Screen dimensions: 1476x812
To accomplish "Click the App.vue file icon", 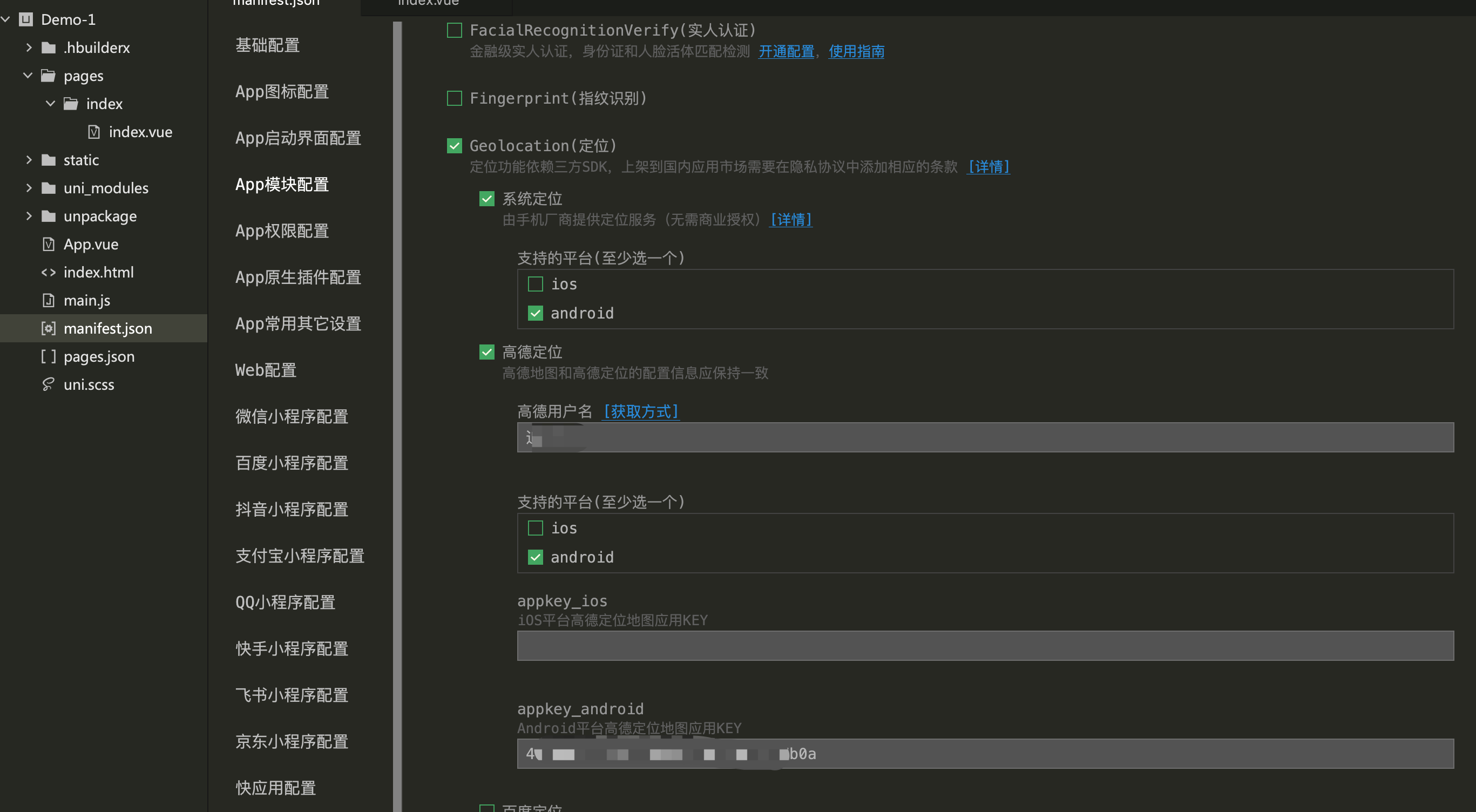I will point(49,244).
